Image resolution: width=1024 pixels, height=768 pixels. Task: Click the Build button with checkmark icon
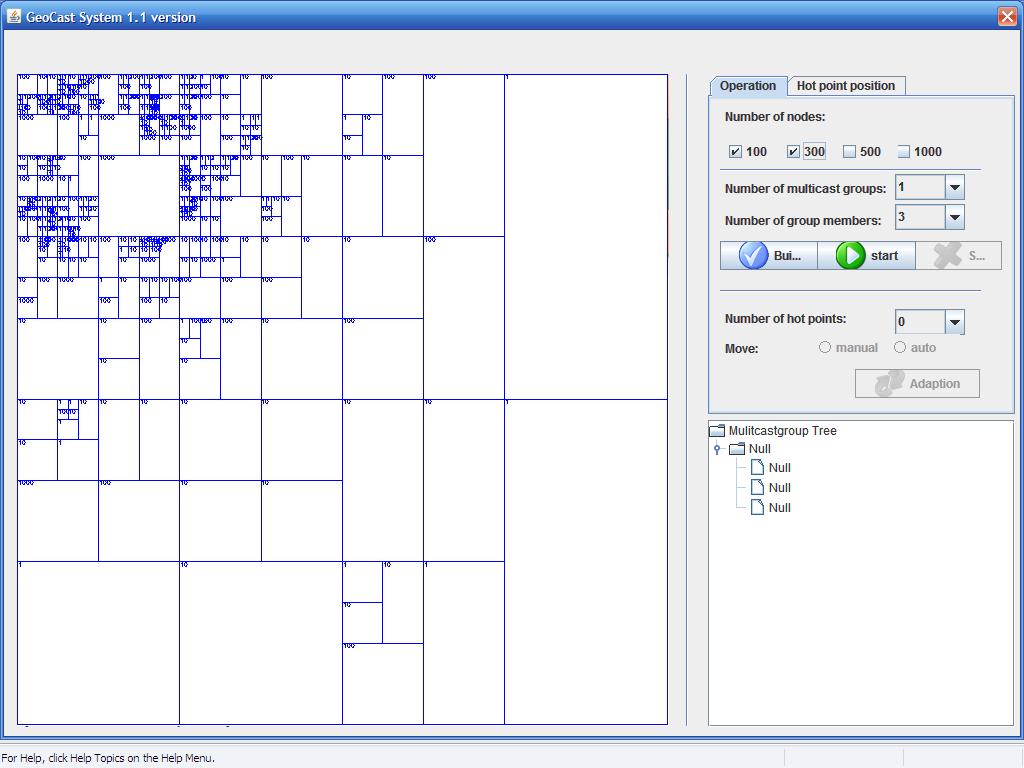tap(769, 256)
